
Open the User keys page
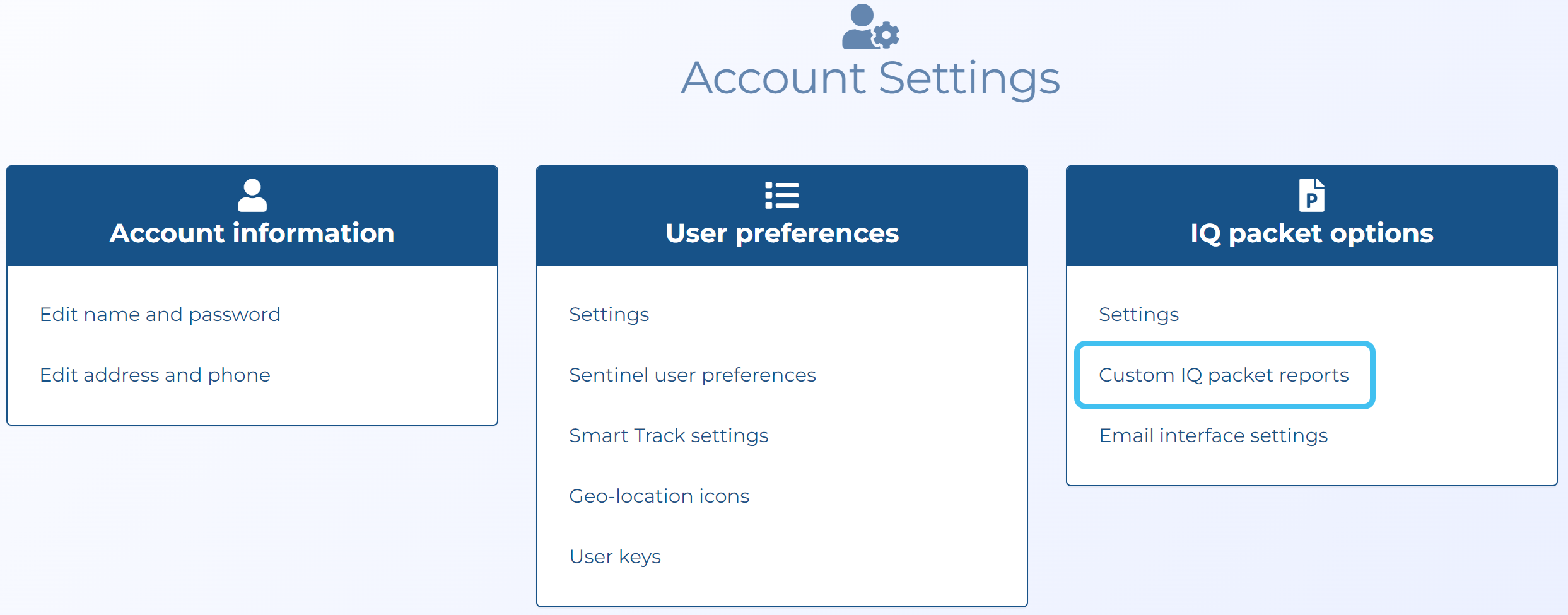coord(614,556)
